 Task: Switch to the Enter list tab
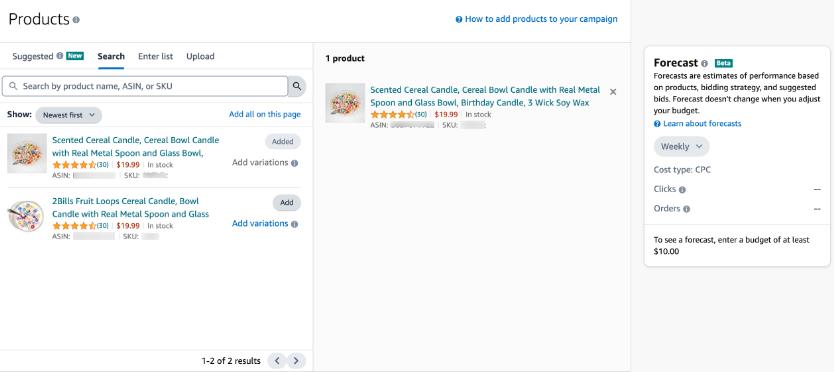[x=155, y=56]
